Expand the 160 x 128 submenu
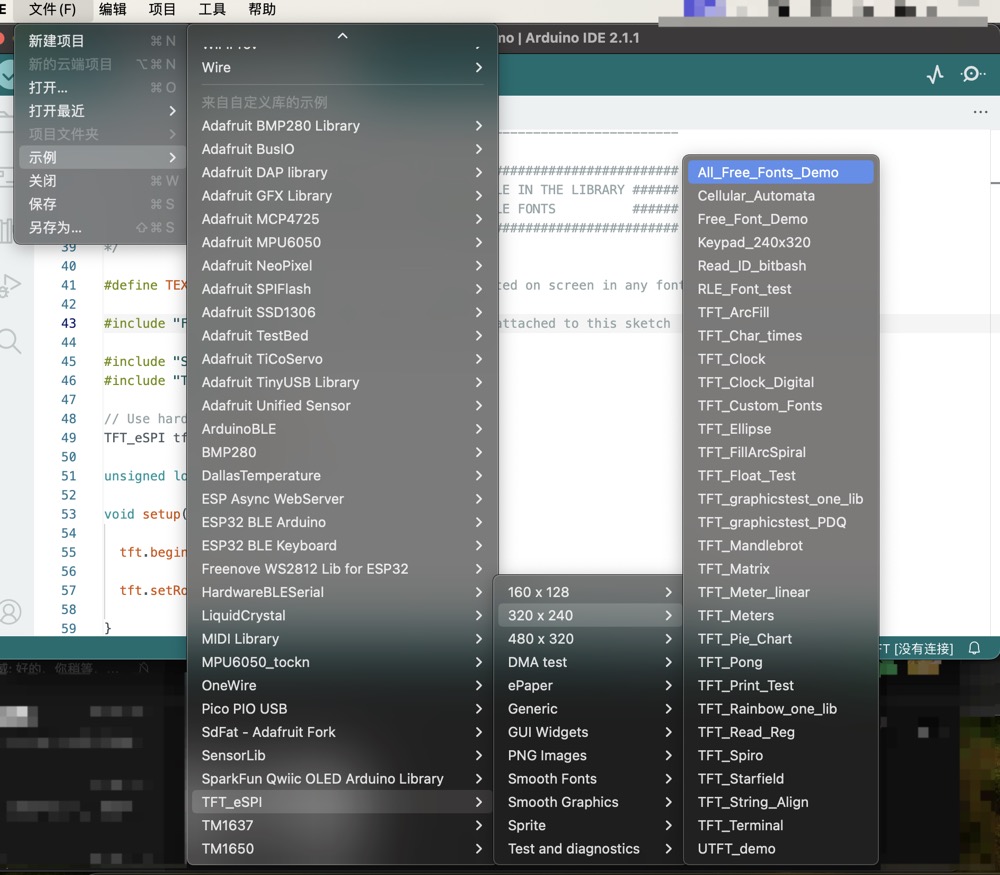 pyautogui.click(x=589, y=592)
